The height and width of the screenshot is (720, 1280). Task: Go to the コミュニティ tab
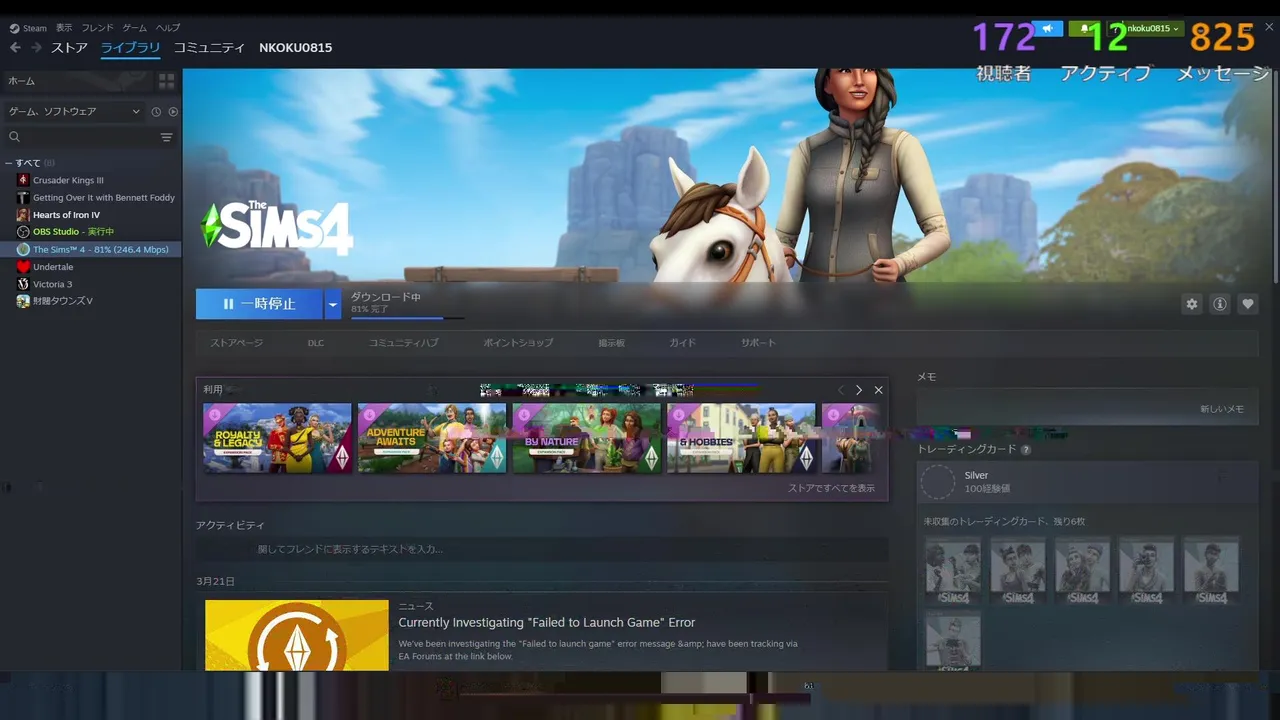click(209, 48)
